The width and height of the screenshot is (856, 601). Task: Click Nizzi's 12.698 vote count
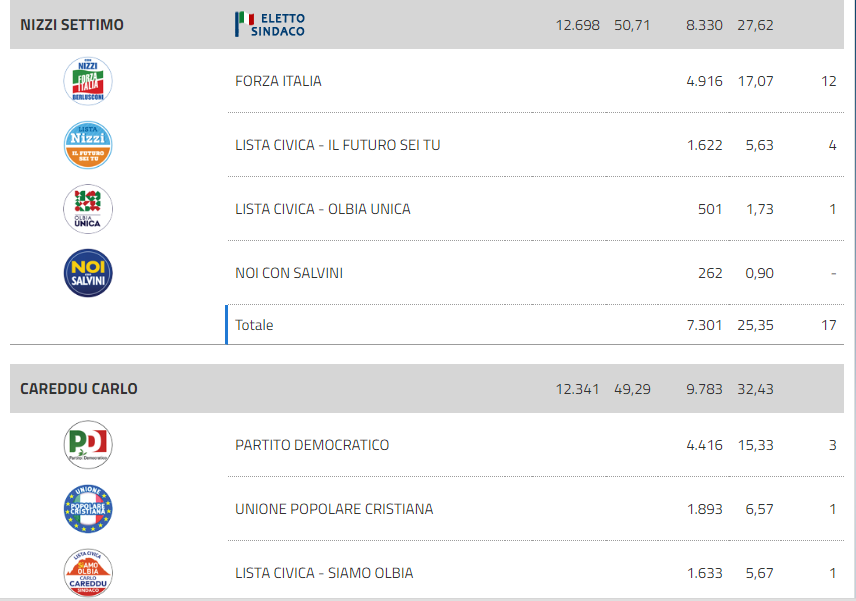click(x=578, y=25)
